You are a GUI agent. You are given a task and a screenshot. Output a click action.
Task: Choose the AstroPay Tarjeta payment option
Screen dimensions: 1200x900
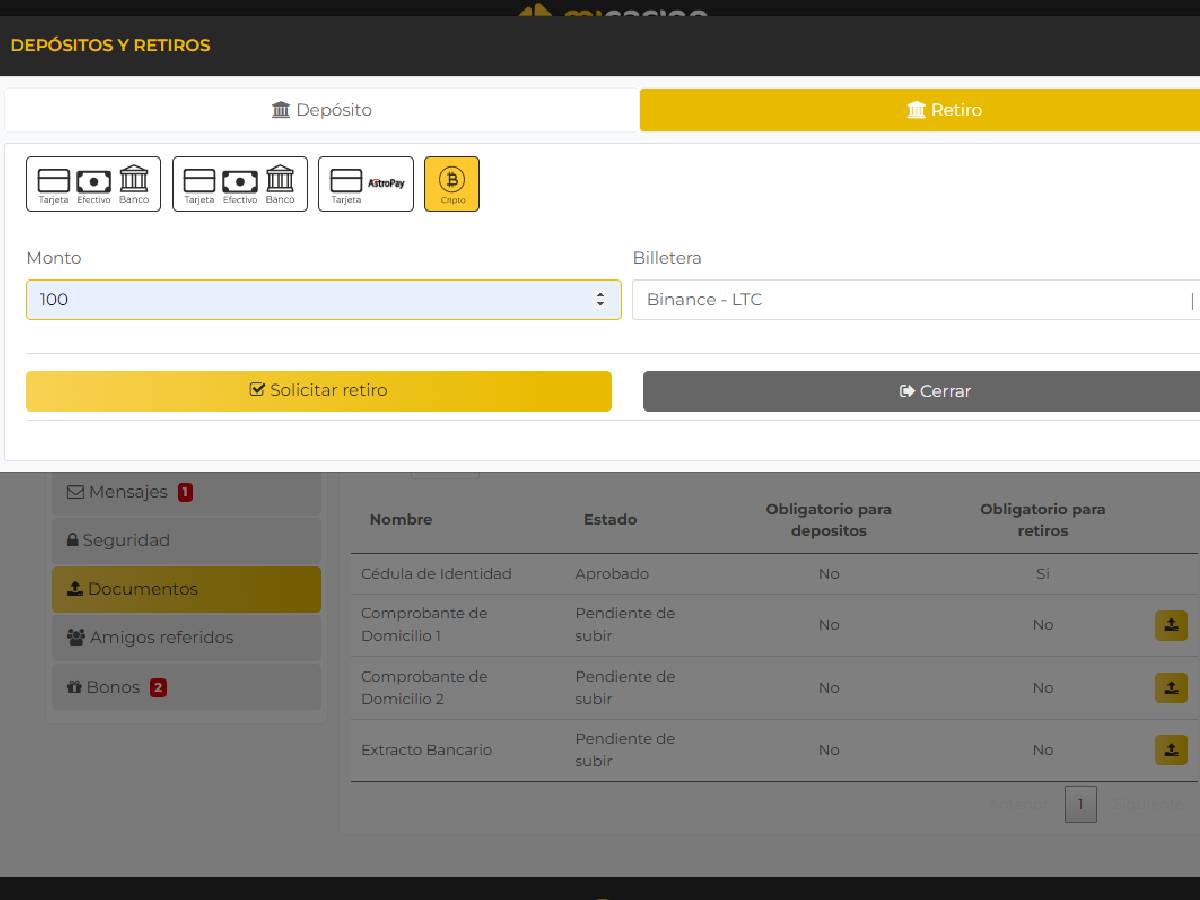(365, 184)
